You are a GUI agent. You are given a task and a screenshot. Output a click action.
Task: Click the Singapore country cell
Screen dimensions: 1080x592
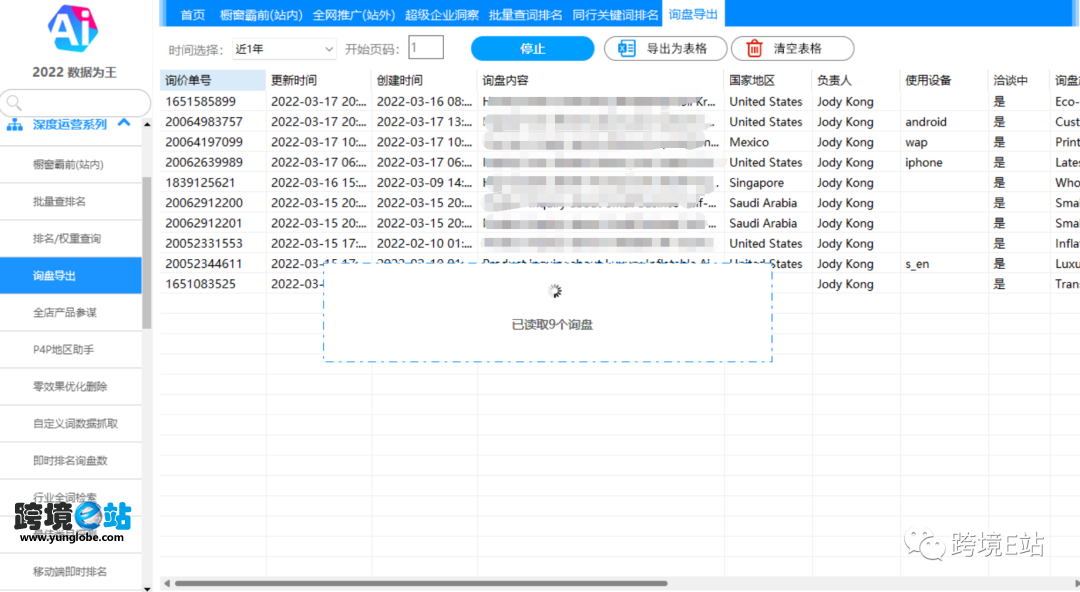[x=757, y=183]
